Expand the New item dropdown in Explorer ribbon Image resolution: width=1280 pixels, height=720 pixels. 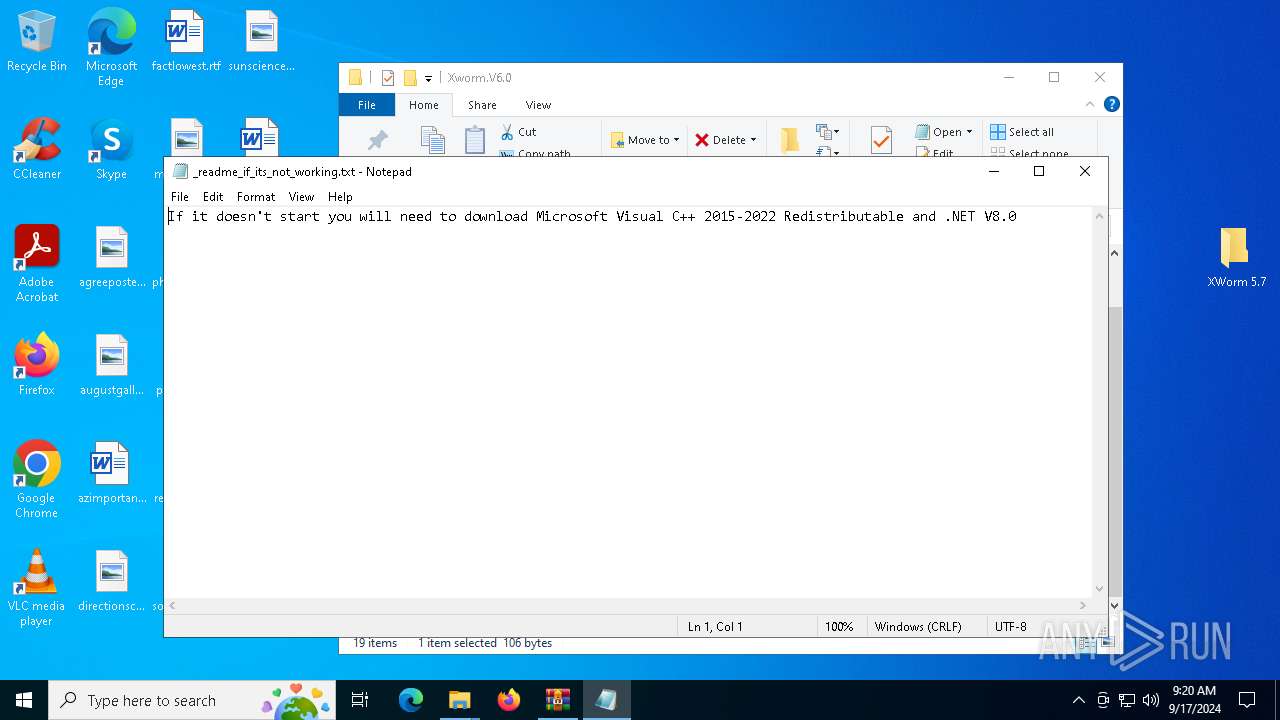pyautogui.click(x=826, y=132)
